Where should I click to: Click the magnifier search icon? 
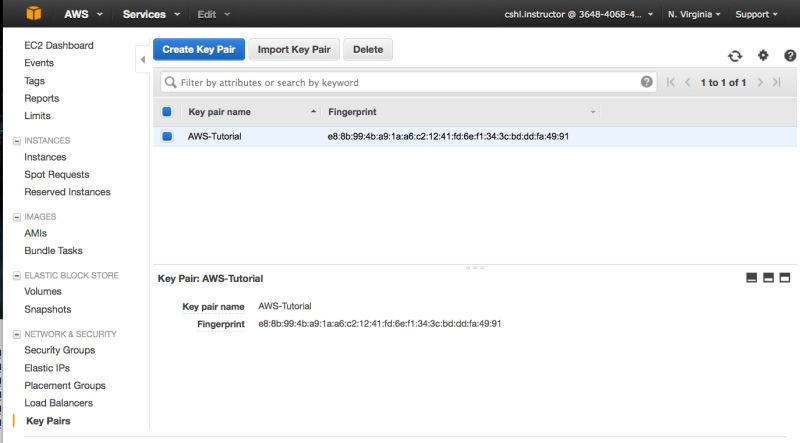[x=170, y=82]
